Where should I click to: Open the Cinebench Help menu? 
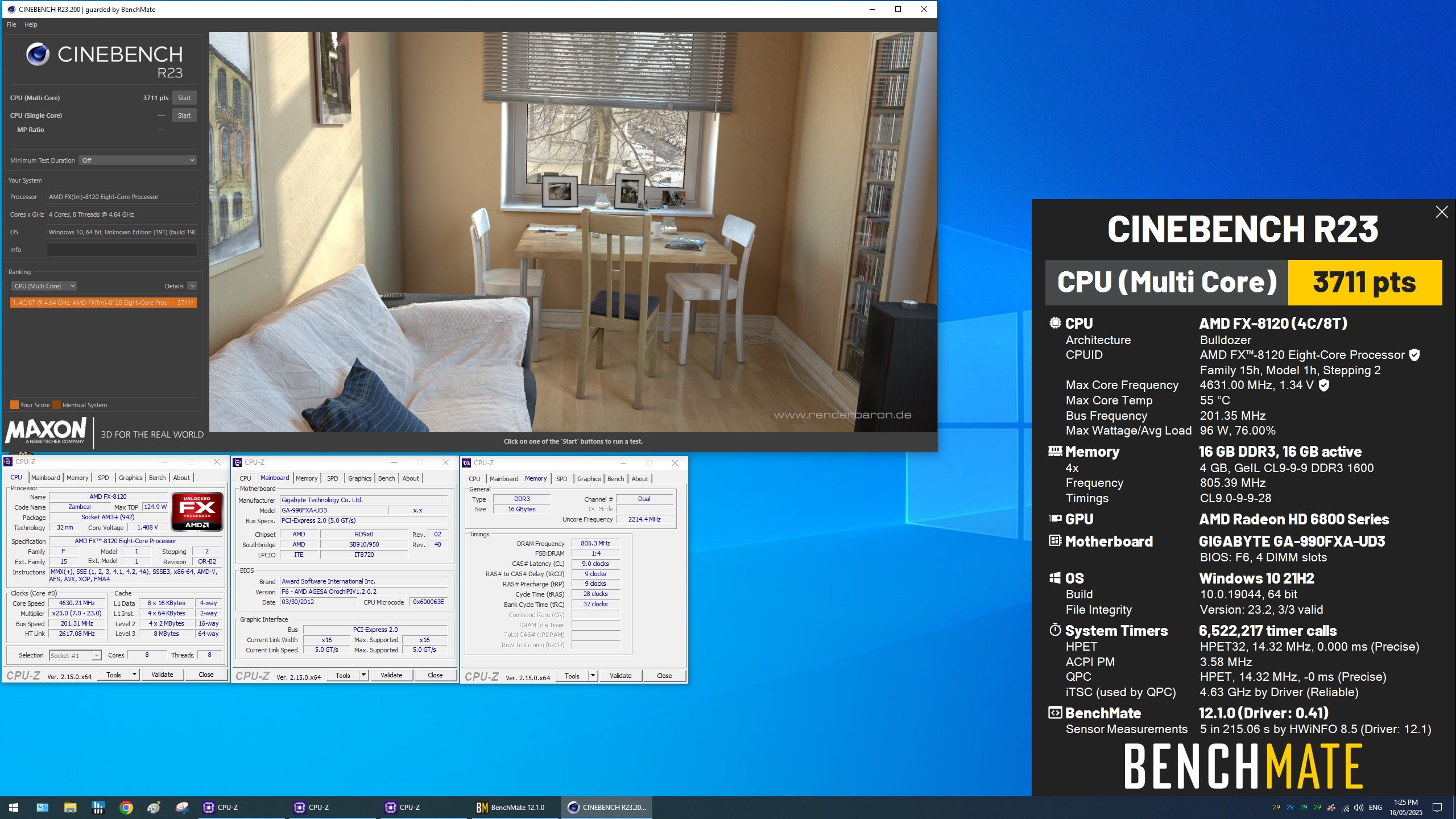tap(31, 24)
